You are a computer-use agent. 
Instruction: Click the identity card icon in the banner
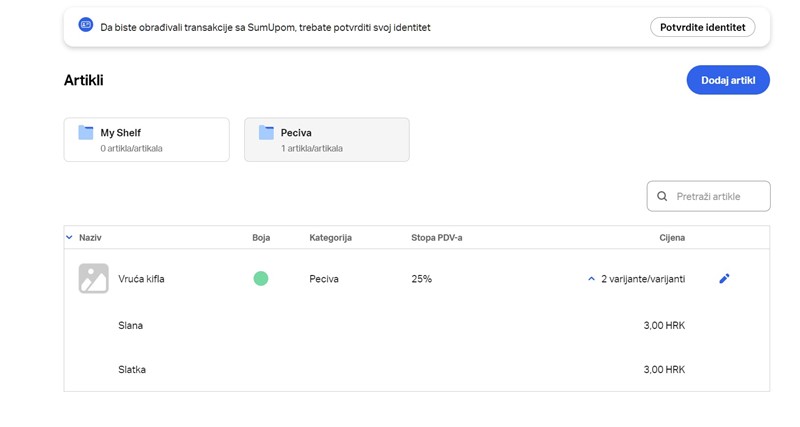click(86, 27)
